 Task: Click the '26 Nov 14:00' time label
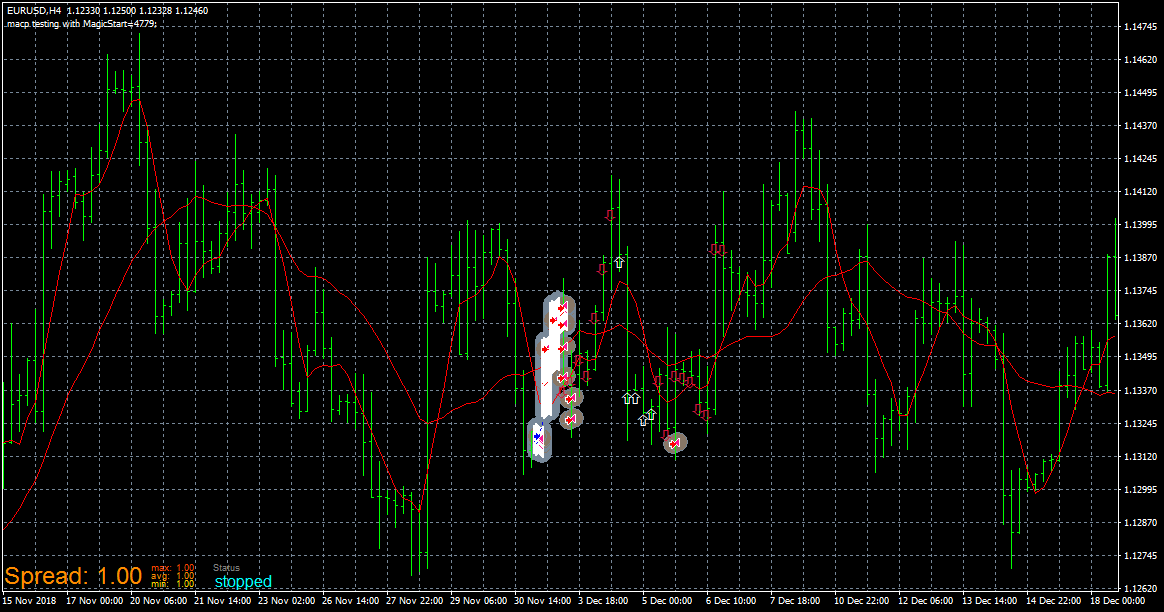(350, 600)
